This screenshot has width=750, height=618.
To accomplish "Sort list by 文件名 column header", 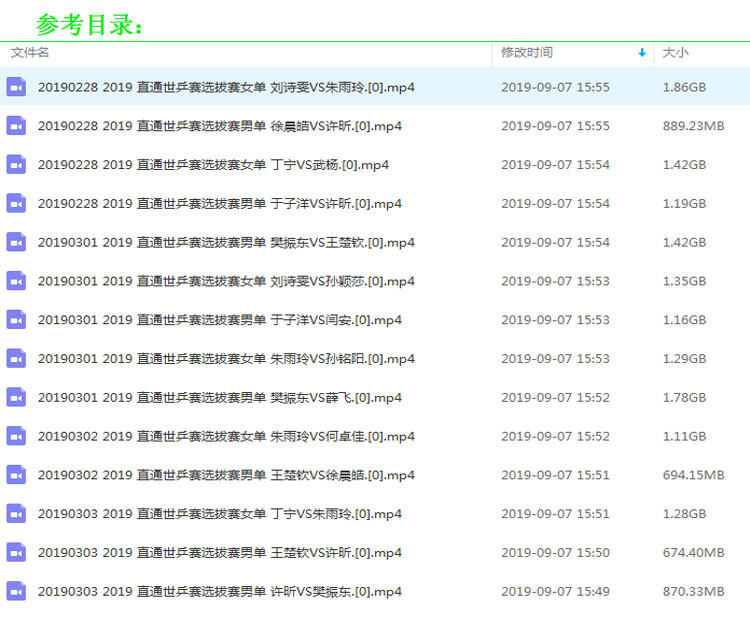I will [x=30, y=53].
